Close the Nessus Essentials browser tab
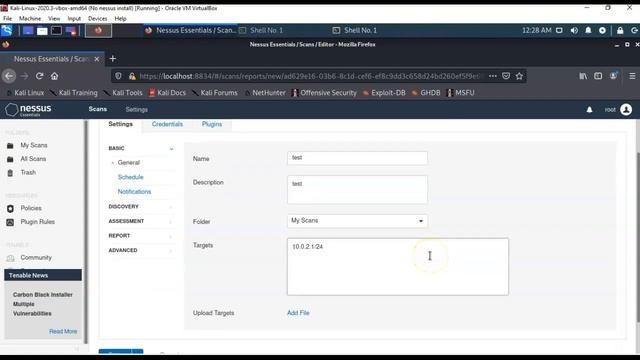 click(x=97, y=59)
